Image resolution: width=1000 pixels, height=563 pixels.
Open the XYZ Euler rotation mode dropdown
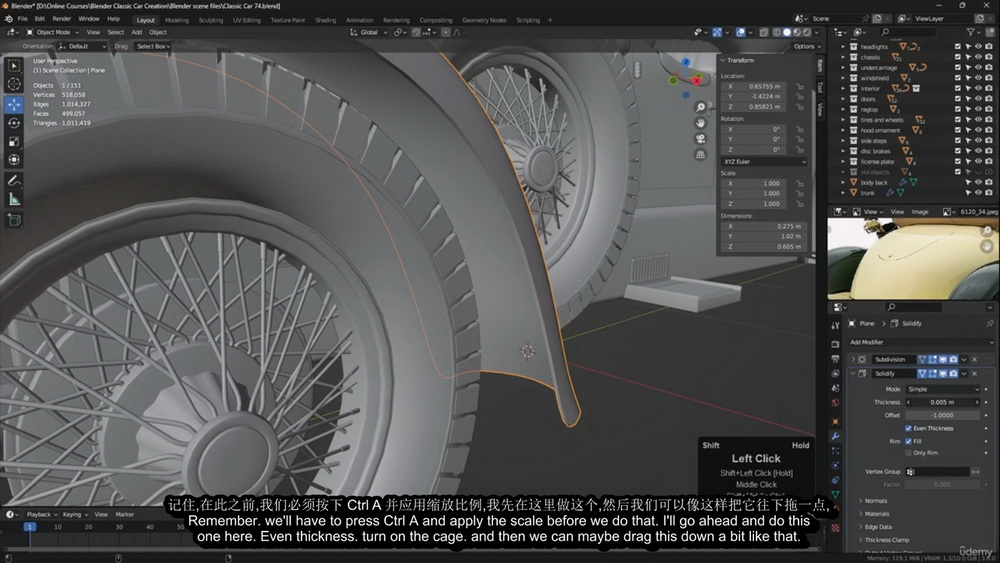[x=764, y=162]
